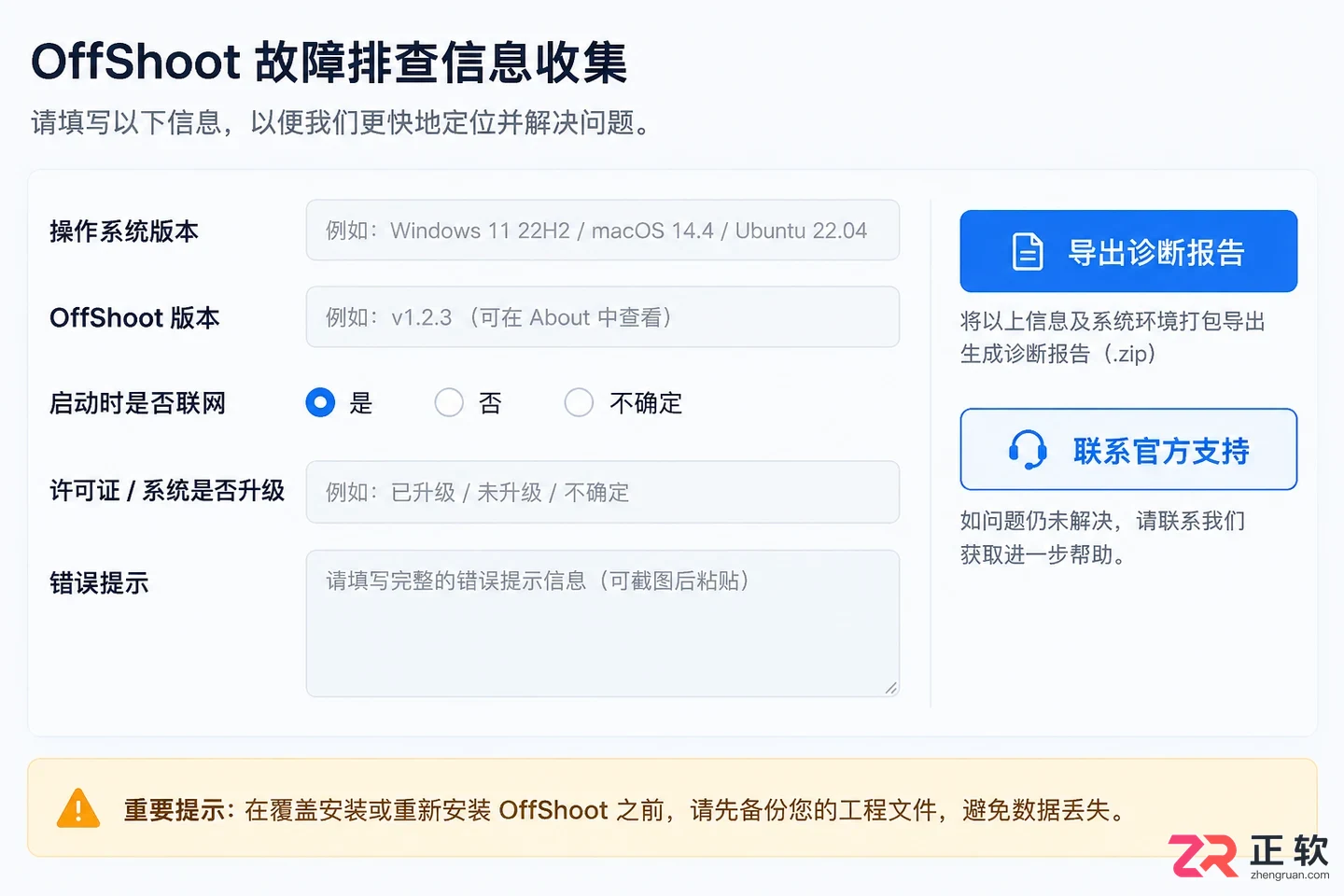The width and height of the screenshot is (1344, 896).
Task: Click the 重要提示 warning text
Action: [625, 810]
